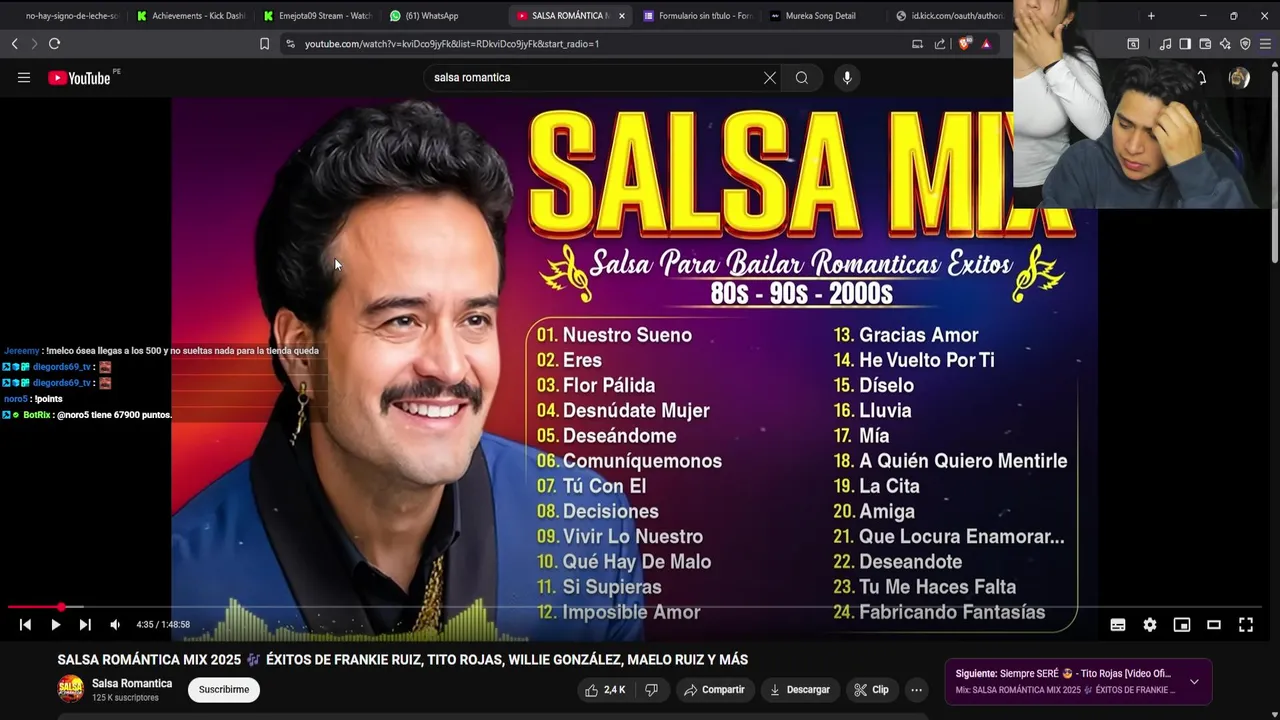Clear the 'salsa romantica' search text
The height and width of the screenshot is (720, 1280).
coord(770,78)
